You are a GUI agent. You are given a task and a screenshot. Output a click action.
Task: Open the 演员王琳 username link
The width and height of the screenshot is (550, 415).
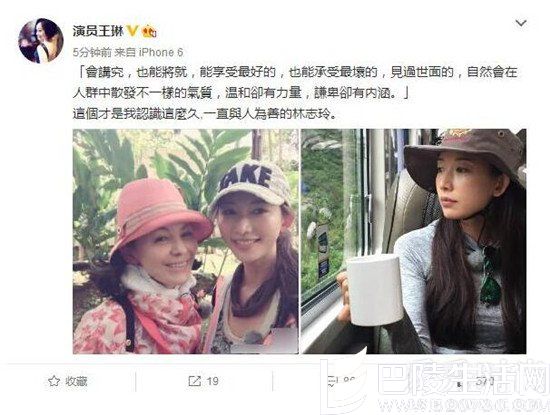(x=98, y=31)
